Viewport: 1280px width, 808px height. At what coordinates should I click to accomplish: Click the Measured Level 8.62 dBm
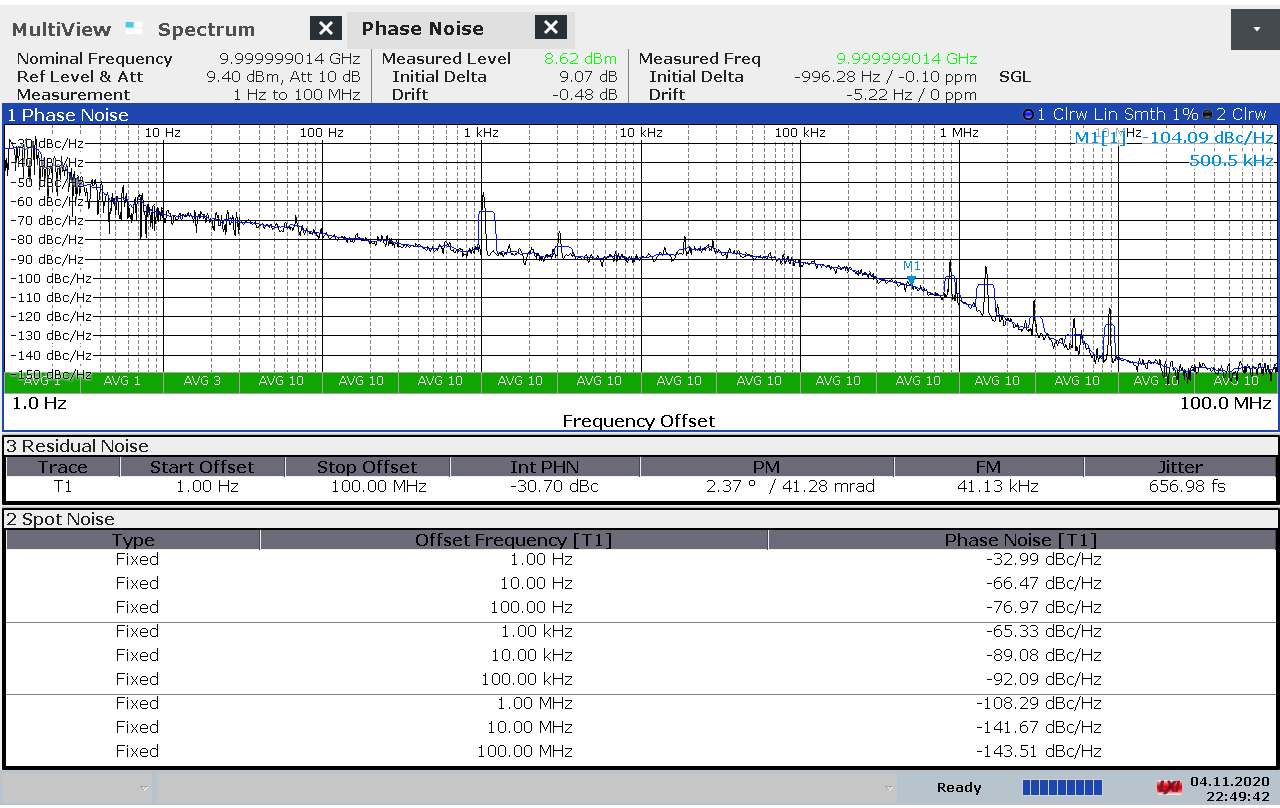point(580,58)
